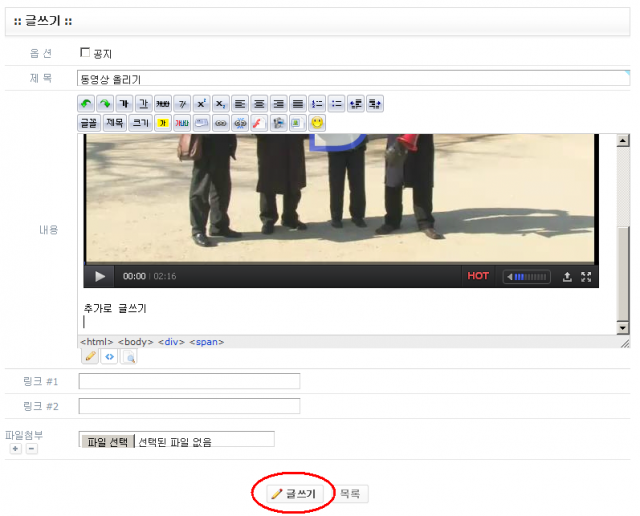Insert a numbered list
This screenshot has height=516, width=640.
pyautogui.click(x=317, y=104)
